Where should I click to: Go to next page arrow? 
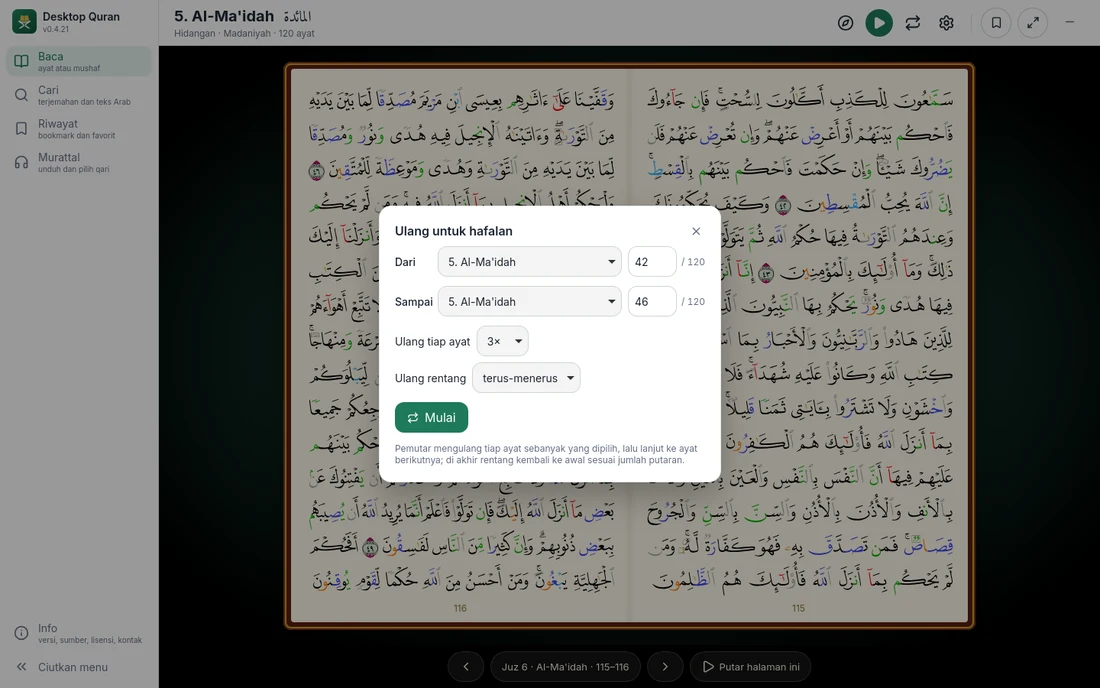tap(665, 666)
